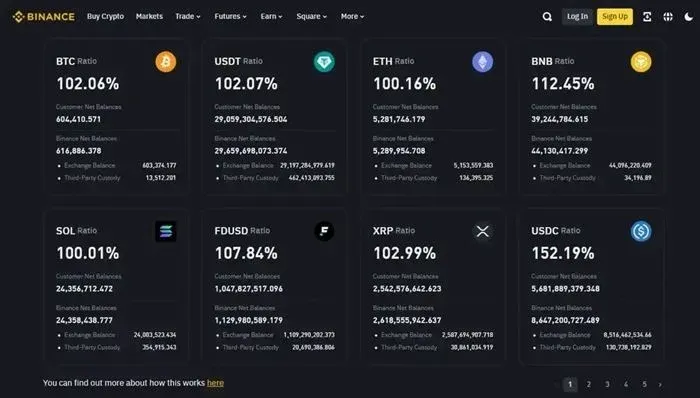The width and height of the screenshot is (700, 398).
Task: Open the Markets menu item
Action: (149, 17)
